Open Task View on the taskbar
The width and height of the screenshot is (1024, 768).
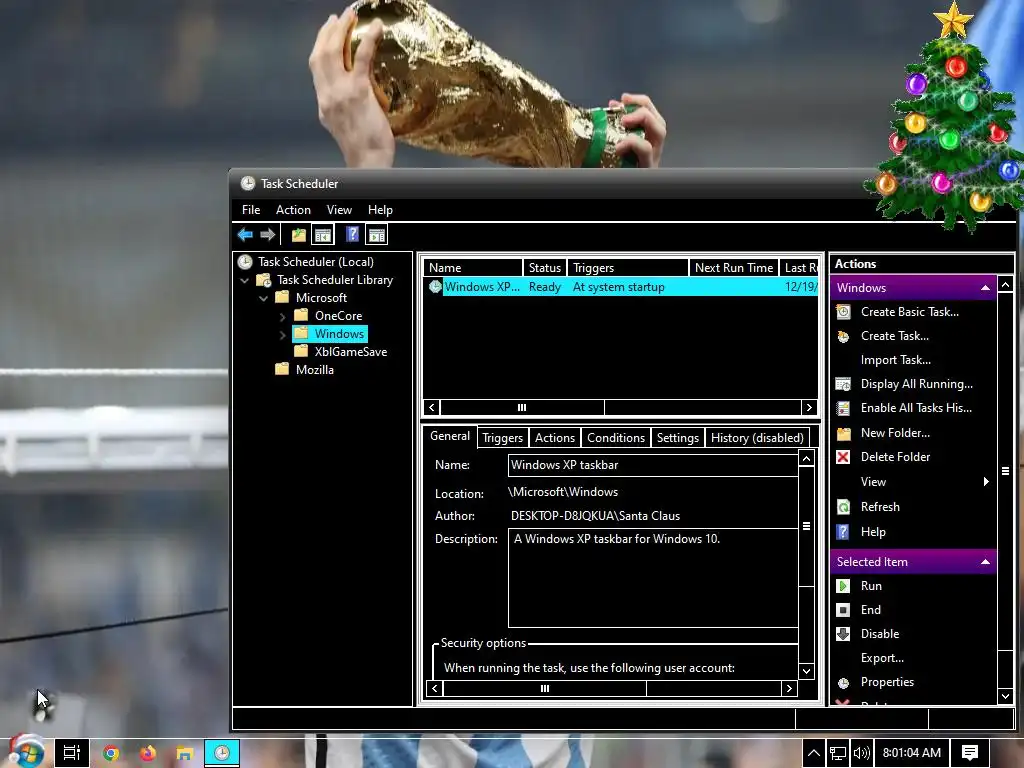tap(71, 753)
